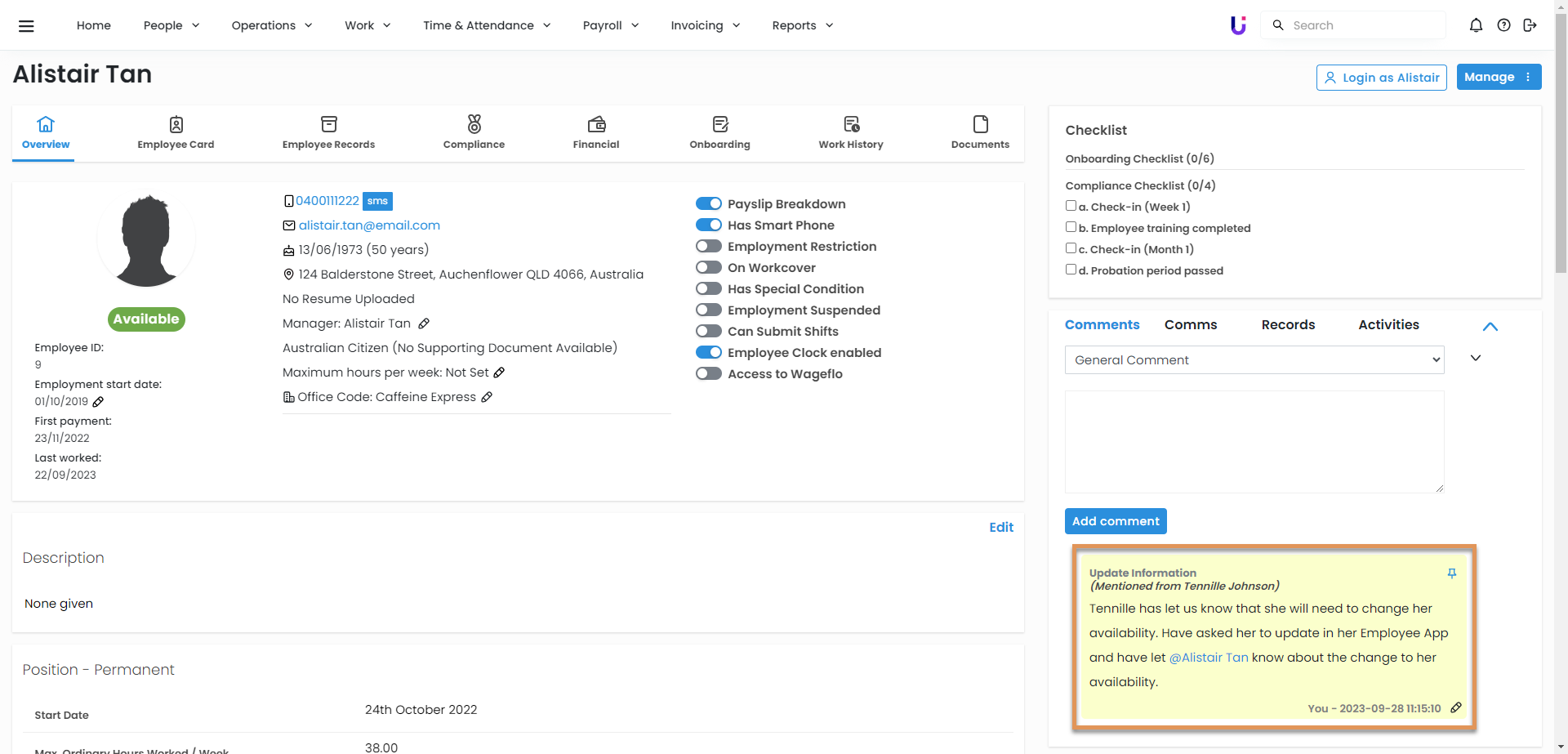This screenshot has height=754, width=1568.
Task: Check the Check-in (Month 1) checkbox
Action: click(x=1071, y=248)
